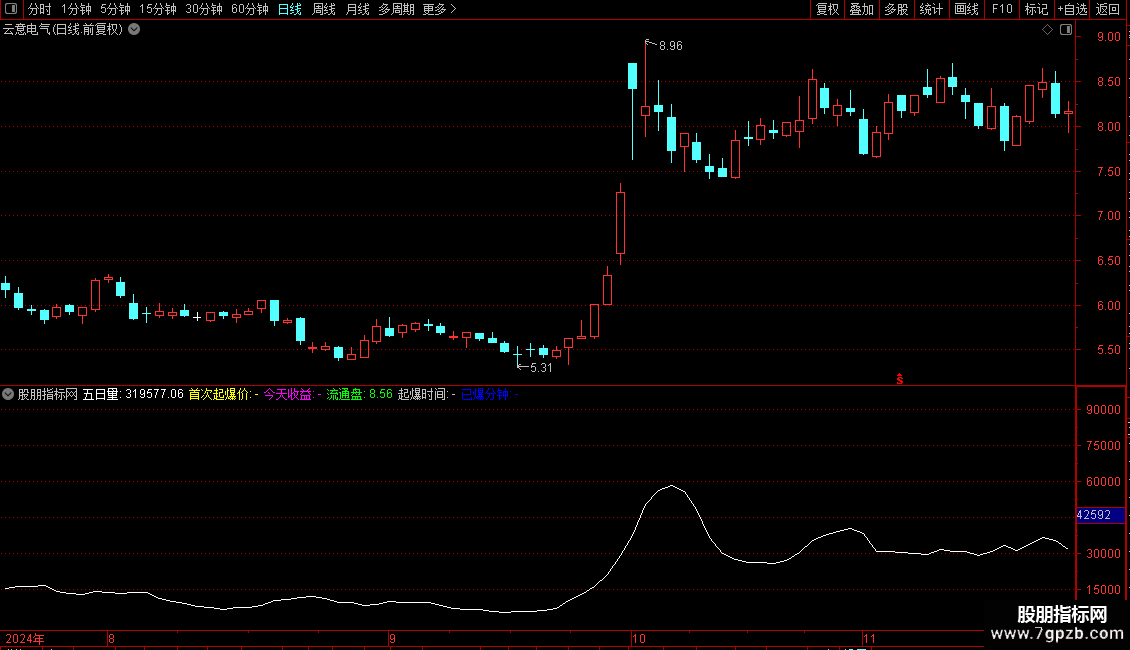Image resolution: width=1130 pixels, height=650 pixels.
Task: Switch to 5分钟 period
Action: pos(115,9)
